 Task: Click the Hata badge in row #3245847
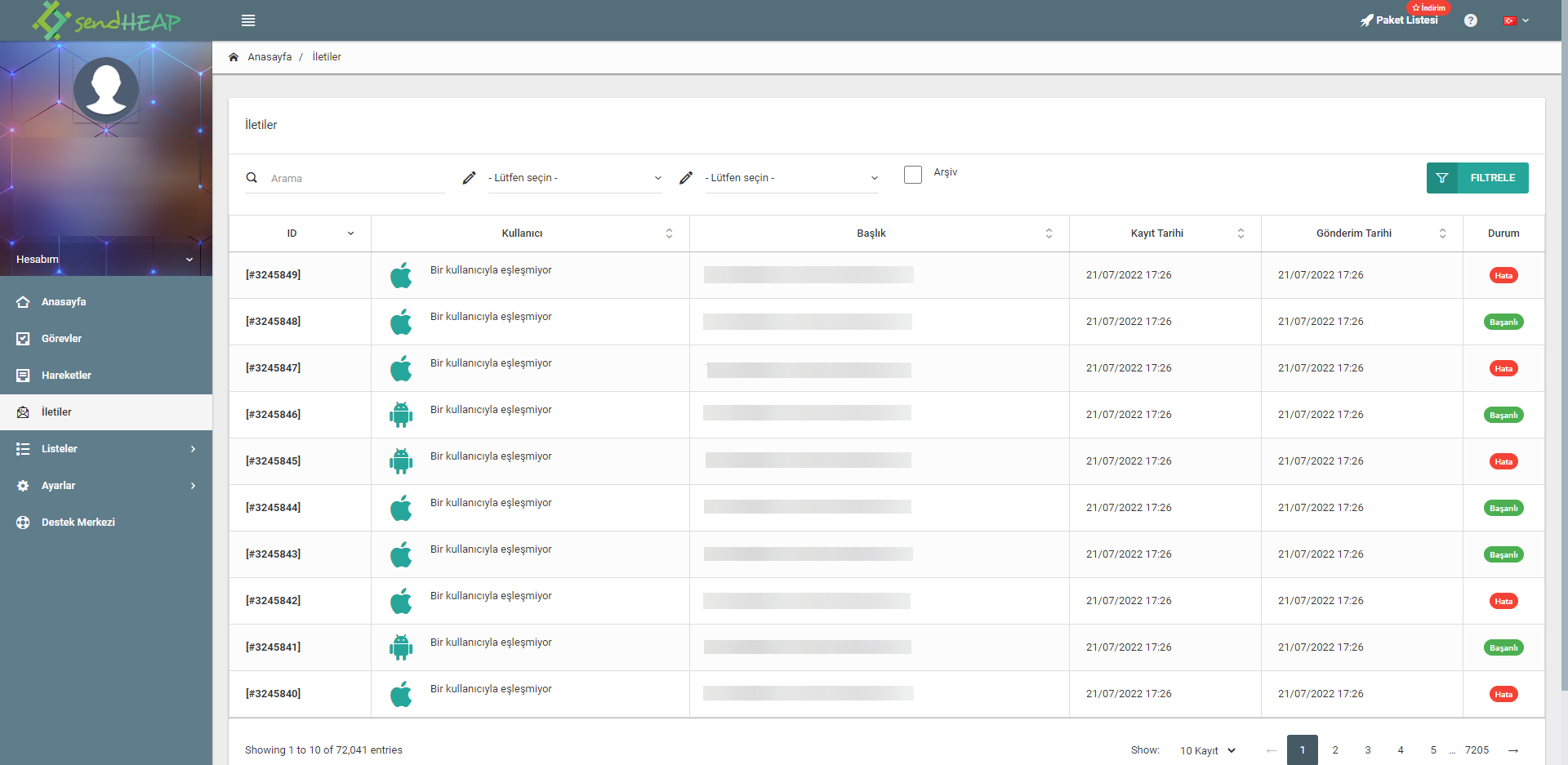coord(1503,369)
